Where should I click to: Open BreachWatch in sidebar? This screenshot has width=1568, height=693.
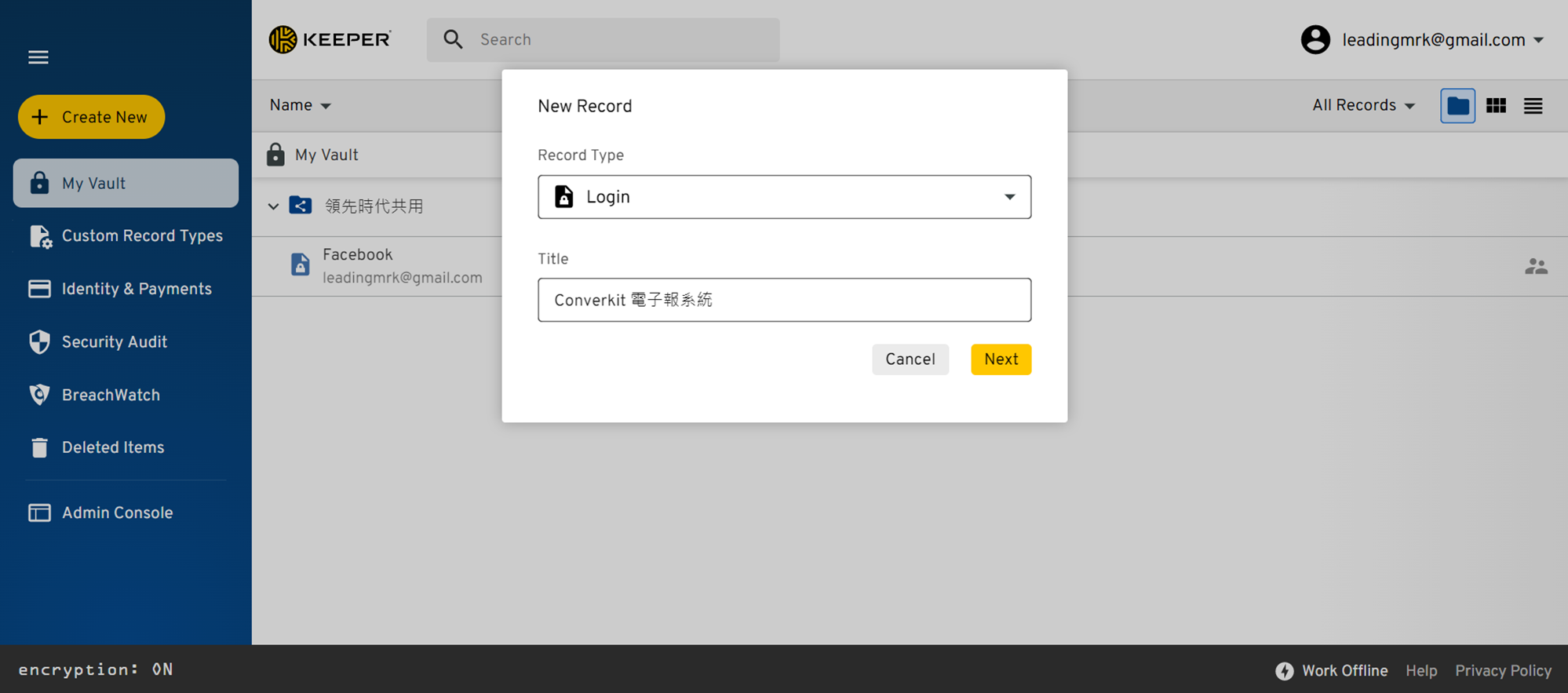click(x=111, y=395)
